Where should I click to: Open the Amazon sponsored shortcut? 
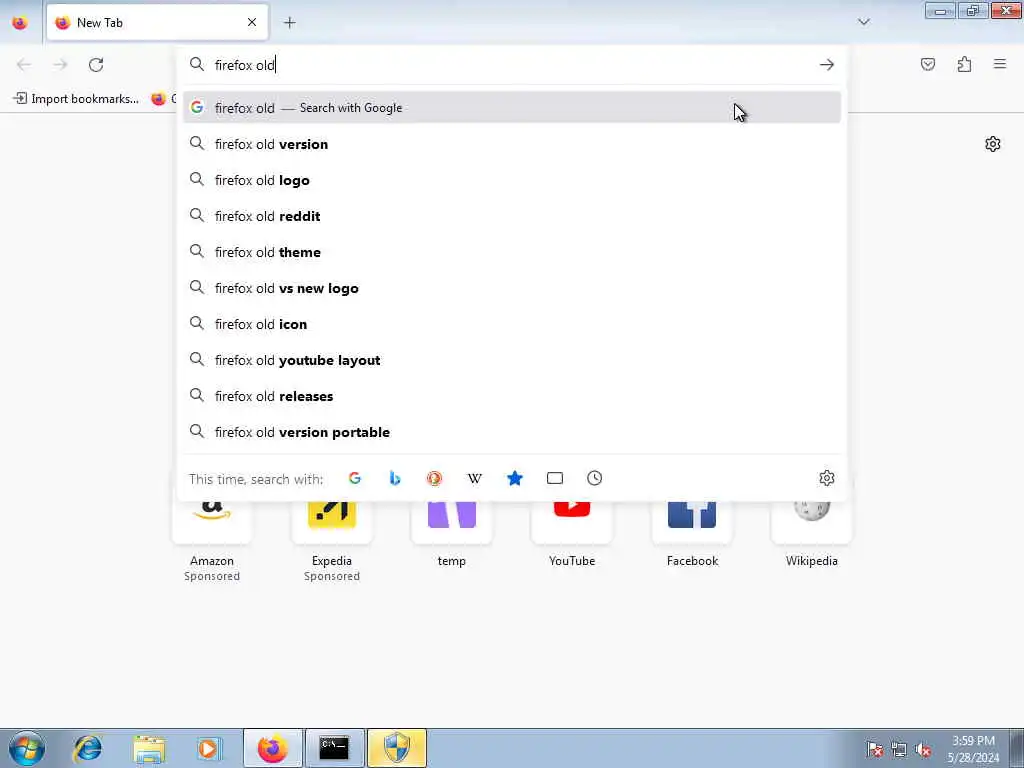[x=212, y=541]
